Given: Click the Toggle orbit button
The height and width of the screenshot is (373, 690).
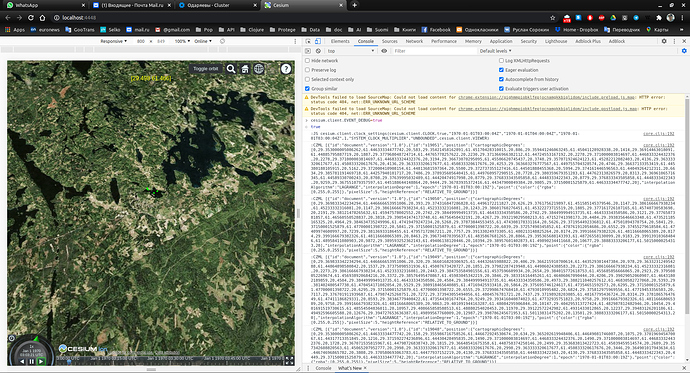Looking at the screenshot, I should pyautogui.click(x=206, y=69).
